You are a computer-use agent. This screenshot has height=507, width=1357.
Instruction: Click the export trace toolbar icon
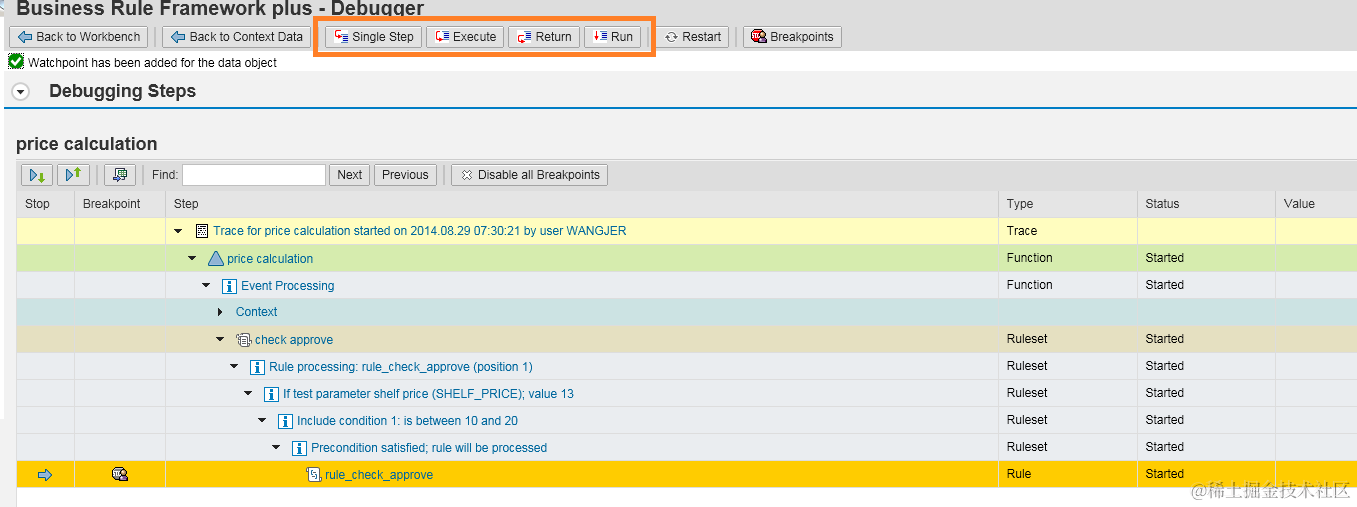[119, 175]
